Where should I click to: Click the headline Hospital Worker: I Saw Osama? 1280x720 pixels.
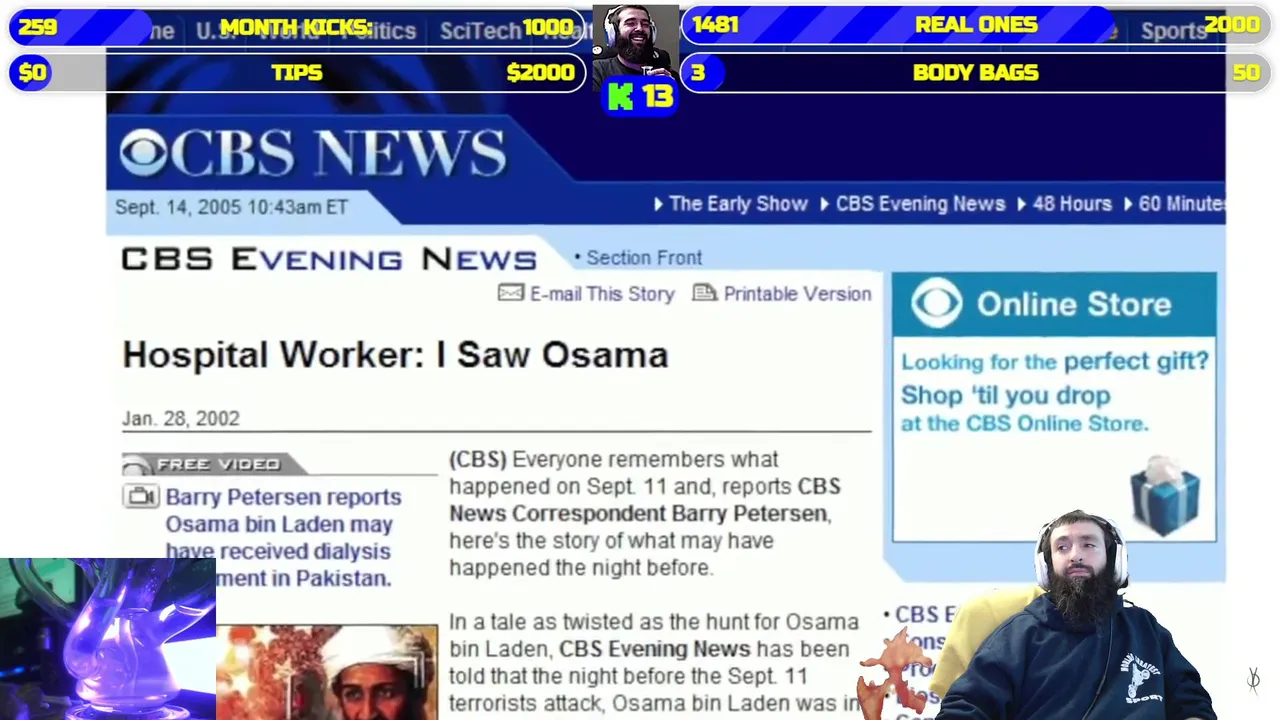click(x=395, y=355)
